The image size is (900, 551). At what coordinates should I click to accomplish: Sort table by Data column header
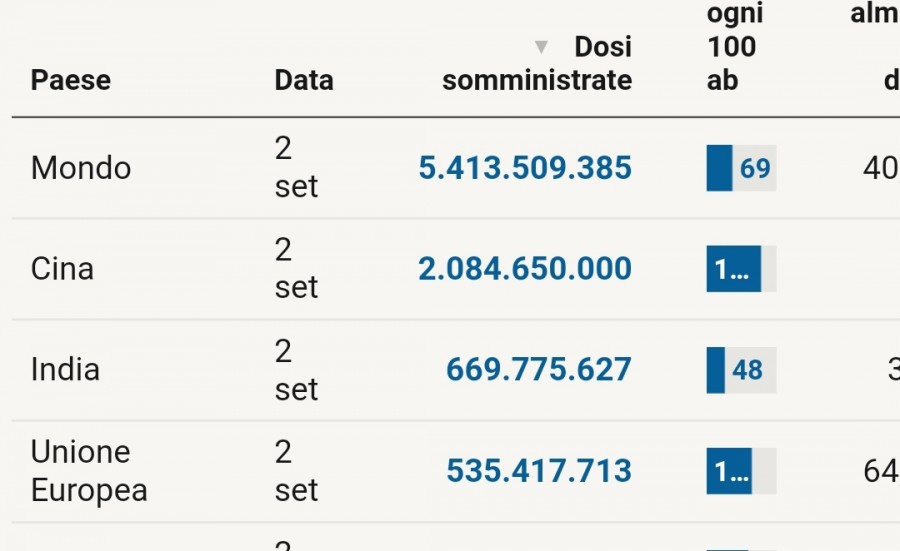[304, 80]
